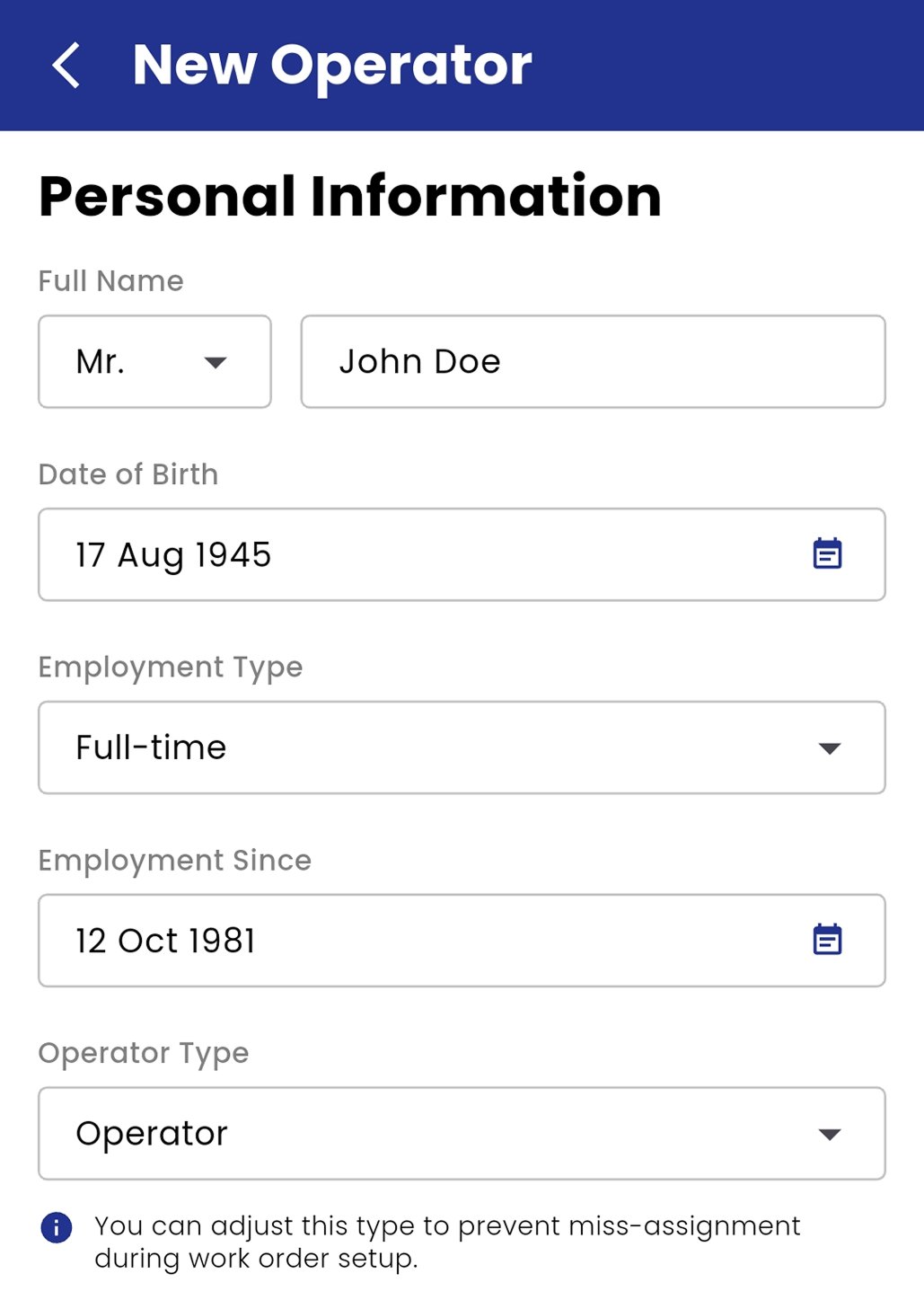This screenshot has height=1300, width=924.
Task: Click the New Operator header title
Action: click(x=330, y=65)
